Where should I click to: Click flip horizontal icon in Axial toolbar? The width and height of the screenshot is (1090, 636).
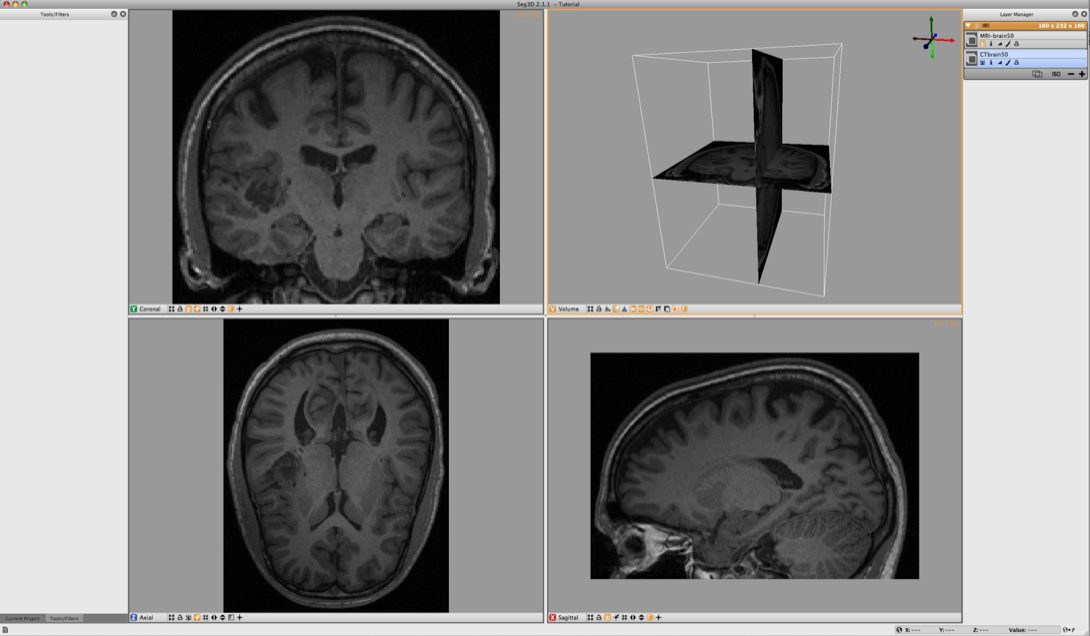214,617
